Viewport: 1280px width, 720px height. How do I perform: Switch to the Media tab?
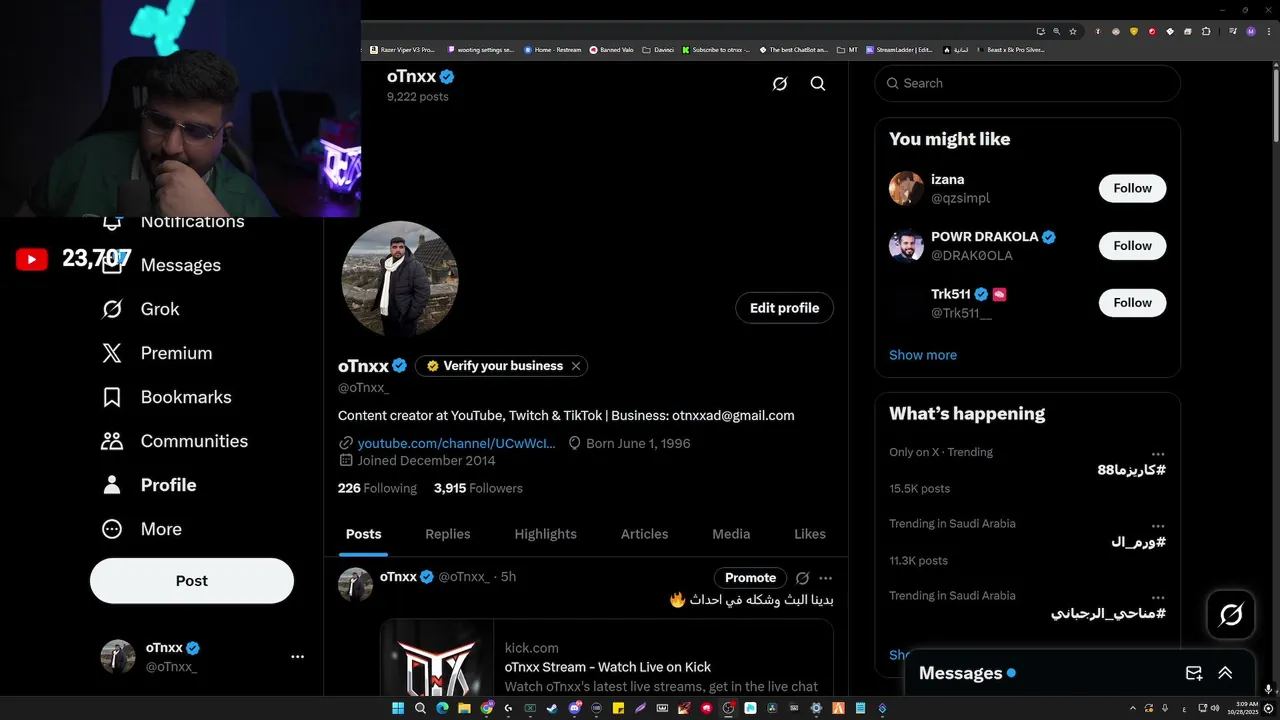pyautogui.click(x=731, y=534)
